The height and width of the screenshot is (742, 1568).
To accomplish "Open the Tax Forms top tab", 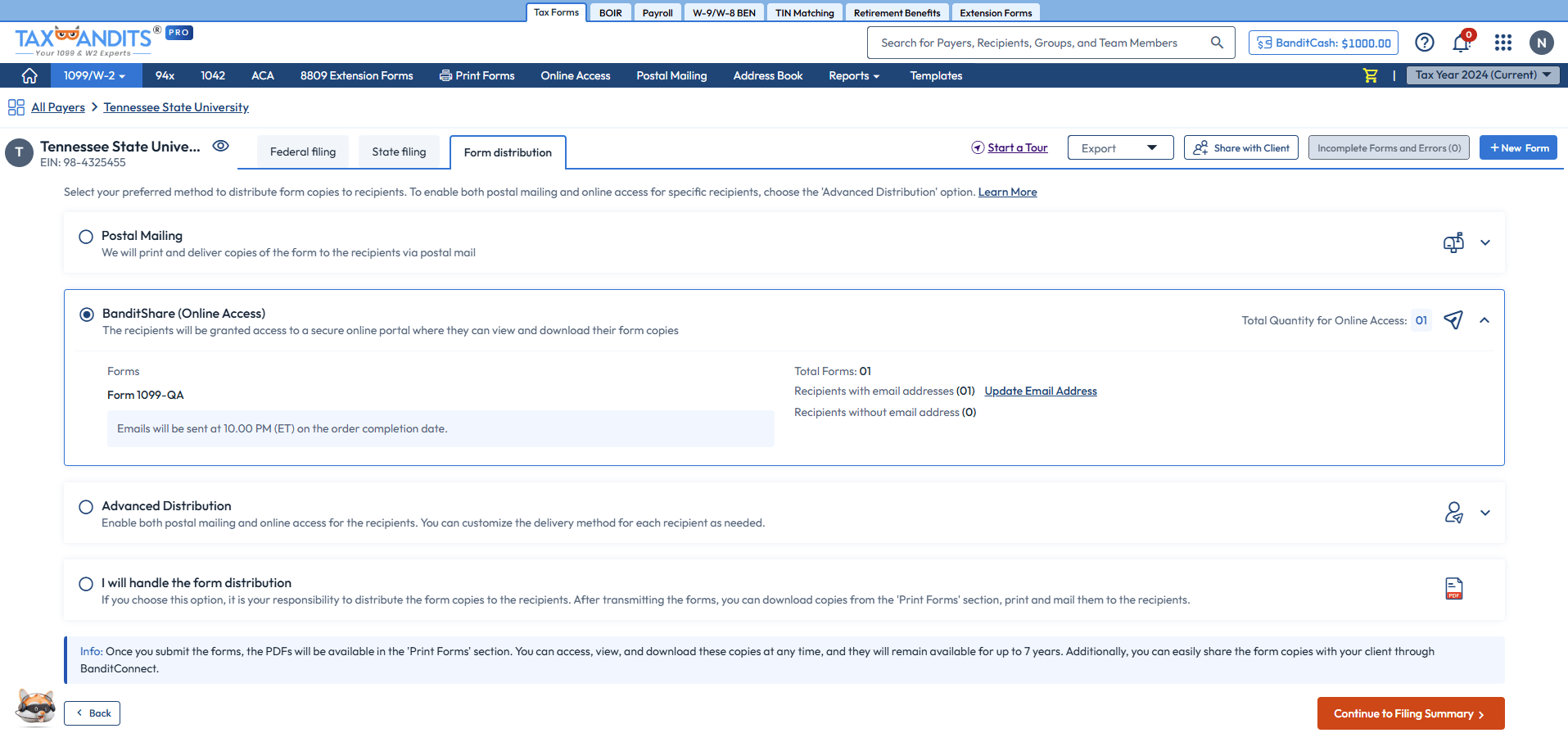I will point(556,12).
